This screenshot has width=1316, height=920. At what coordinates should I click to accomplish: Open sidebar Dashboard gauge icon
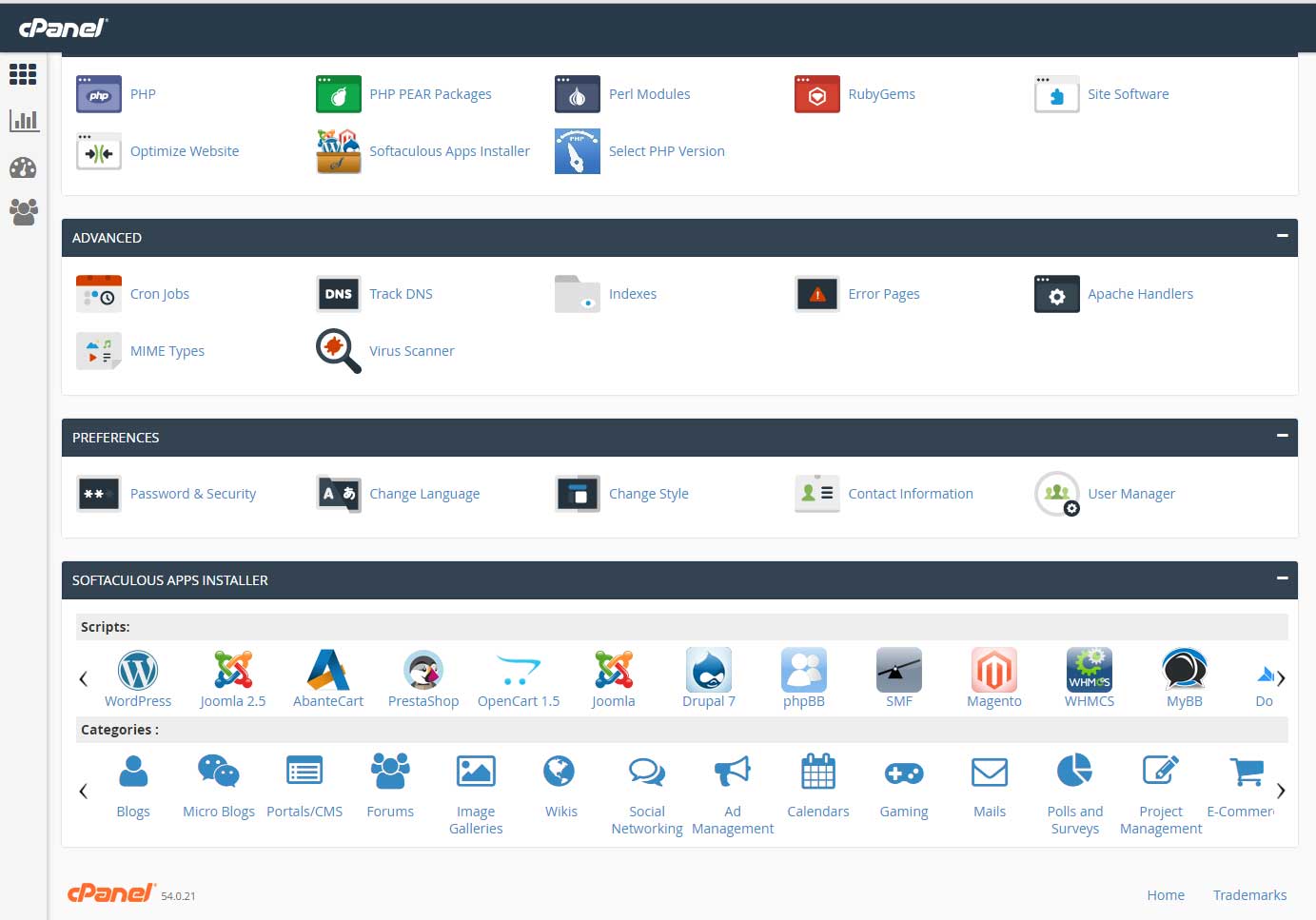(x=23, y=168)
